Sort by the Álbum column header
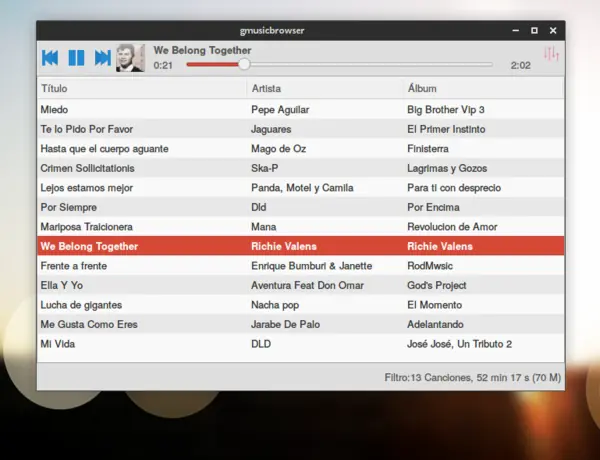This screenshot has height=460, width=600. pyautogui.click(x=484, y=88)
